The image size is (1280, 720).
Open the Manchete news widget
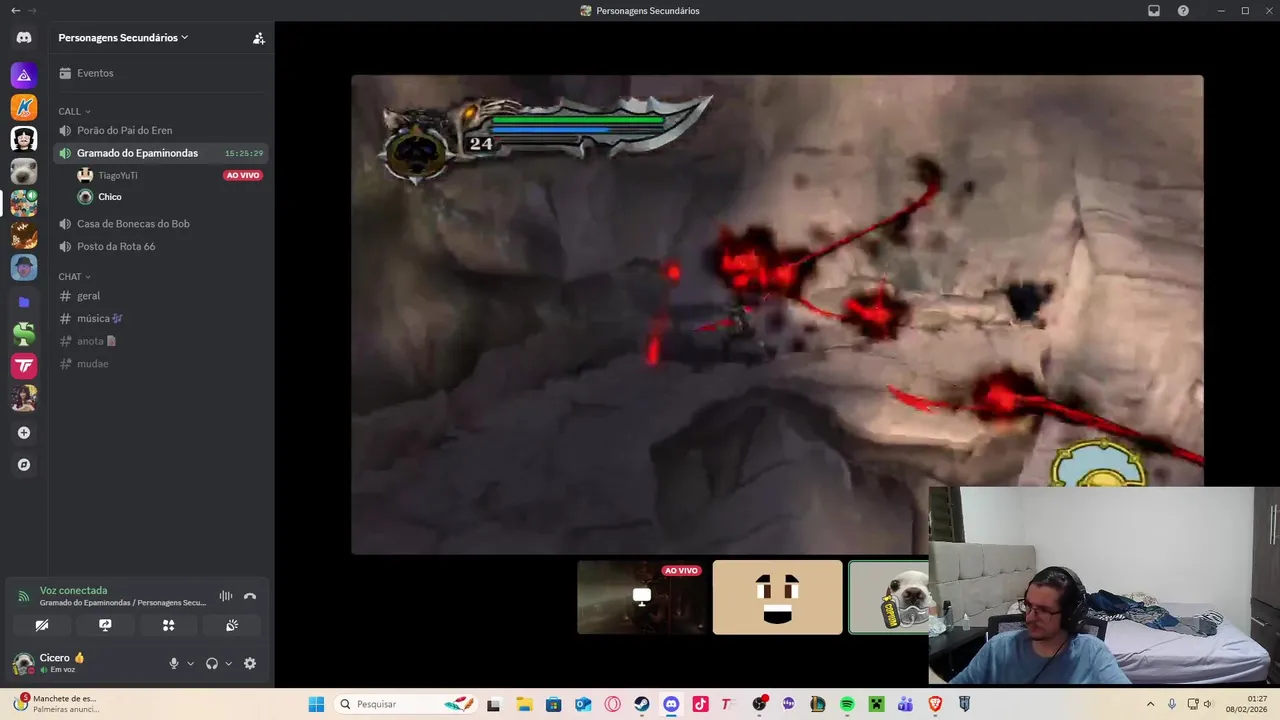point(58,704)
